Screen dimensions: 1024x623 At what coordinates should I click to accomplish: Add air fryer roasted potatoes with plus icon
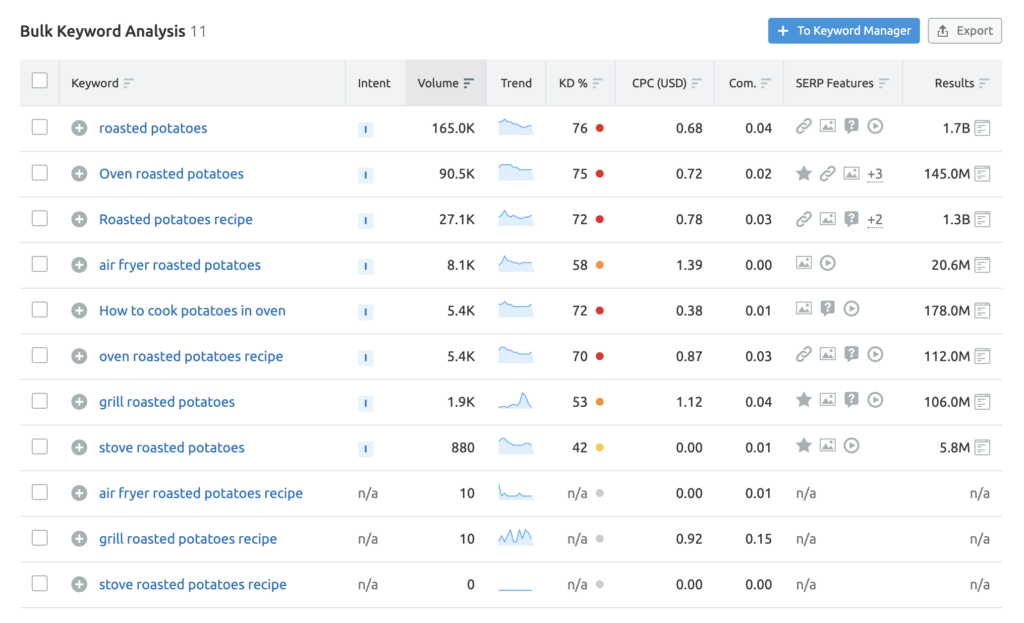click(x=79, y=265)
